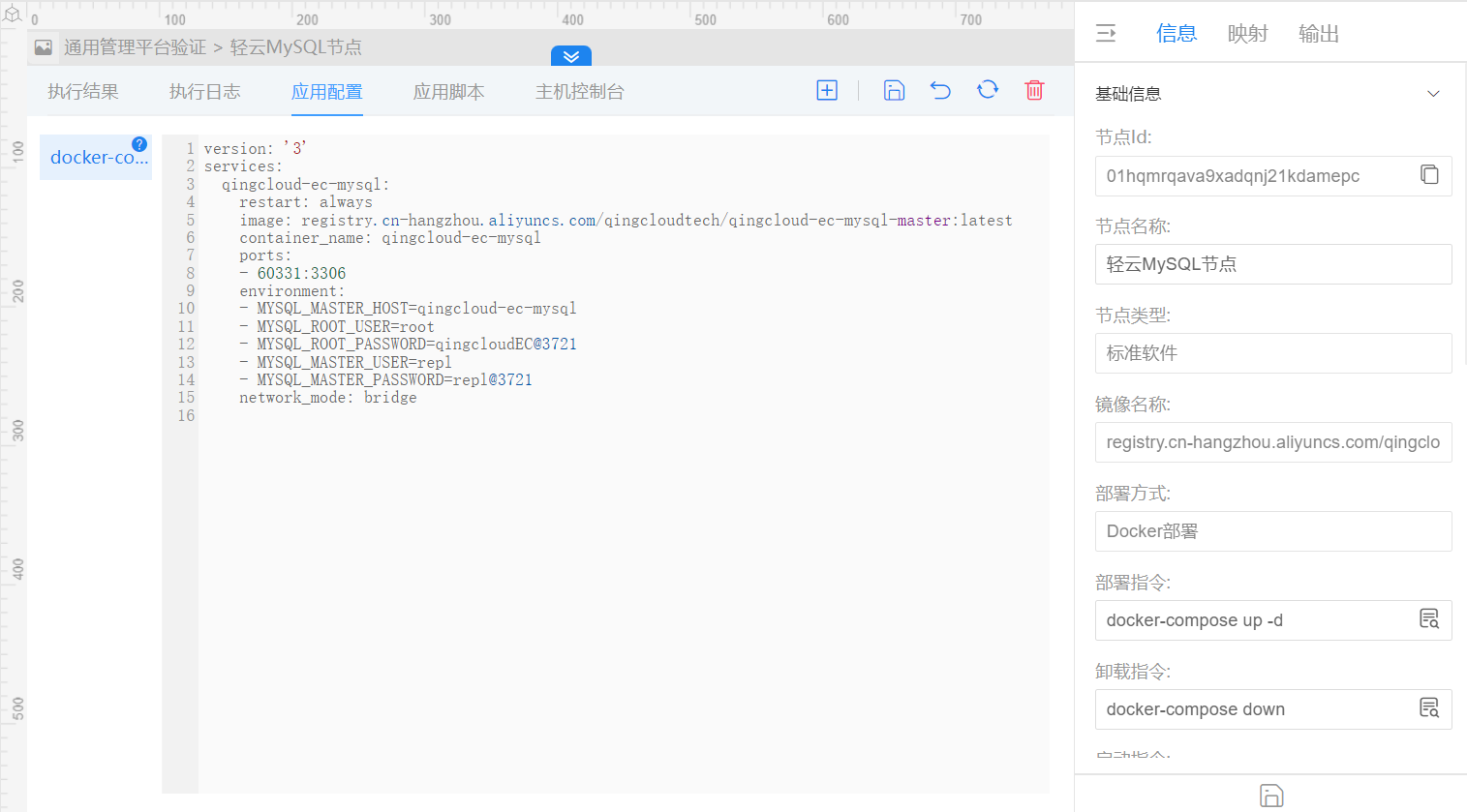The height and width of the screenshot is (812, 1467).
Task: Click the MYSQL_MASTER_HOST environment line
Action: coord(408,308)
